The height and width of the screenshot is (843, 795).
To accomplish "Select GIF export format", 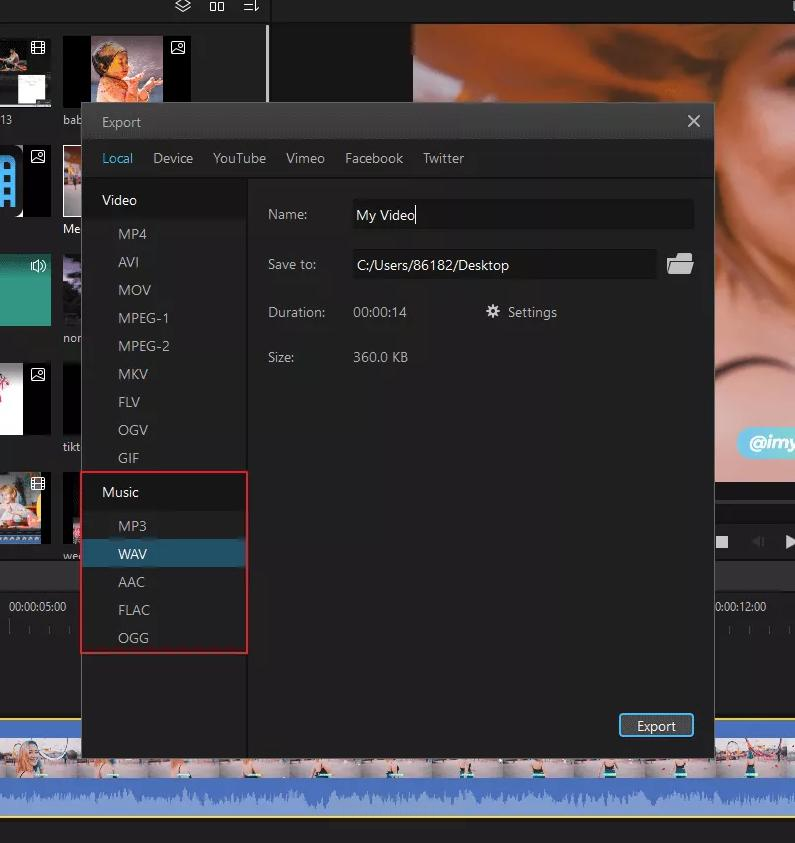I will pyautogui.click(x=128, y=458).
